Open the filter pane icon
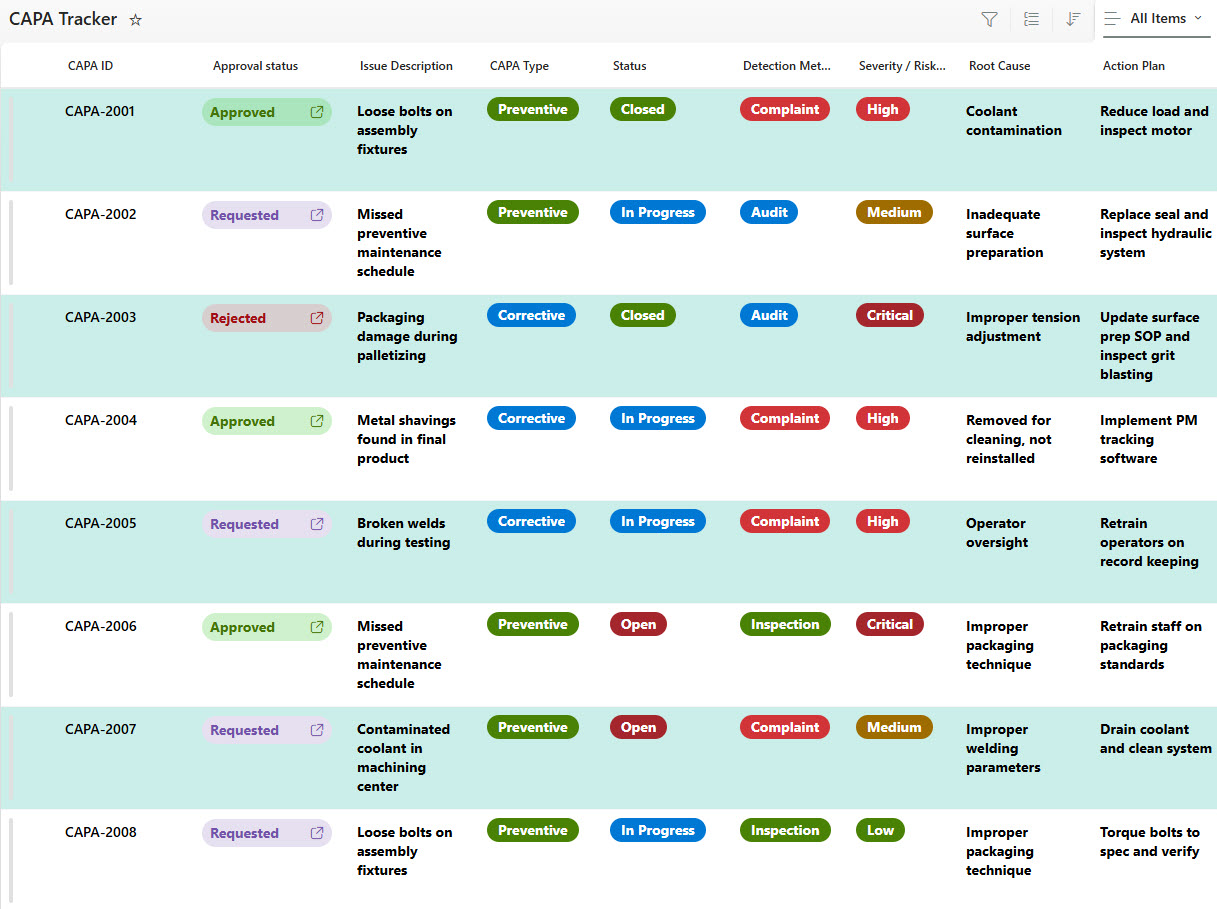1217x909 pixels. 989,19
